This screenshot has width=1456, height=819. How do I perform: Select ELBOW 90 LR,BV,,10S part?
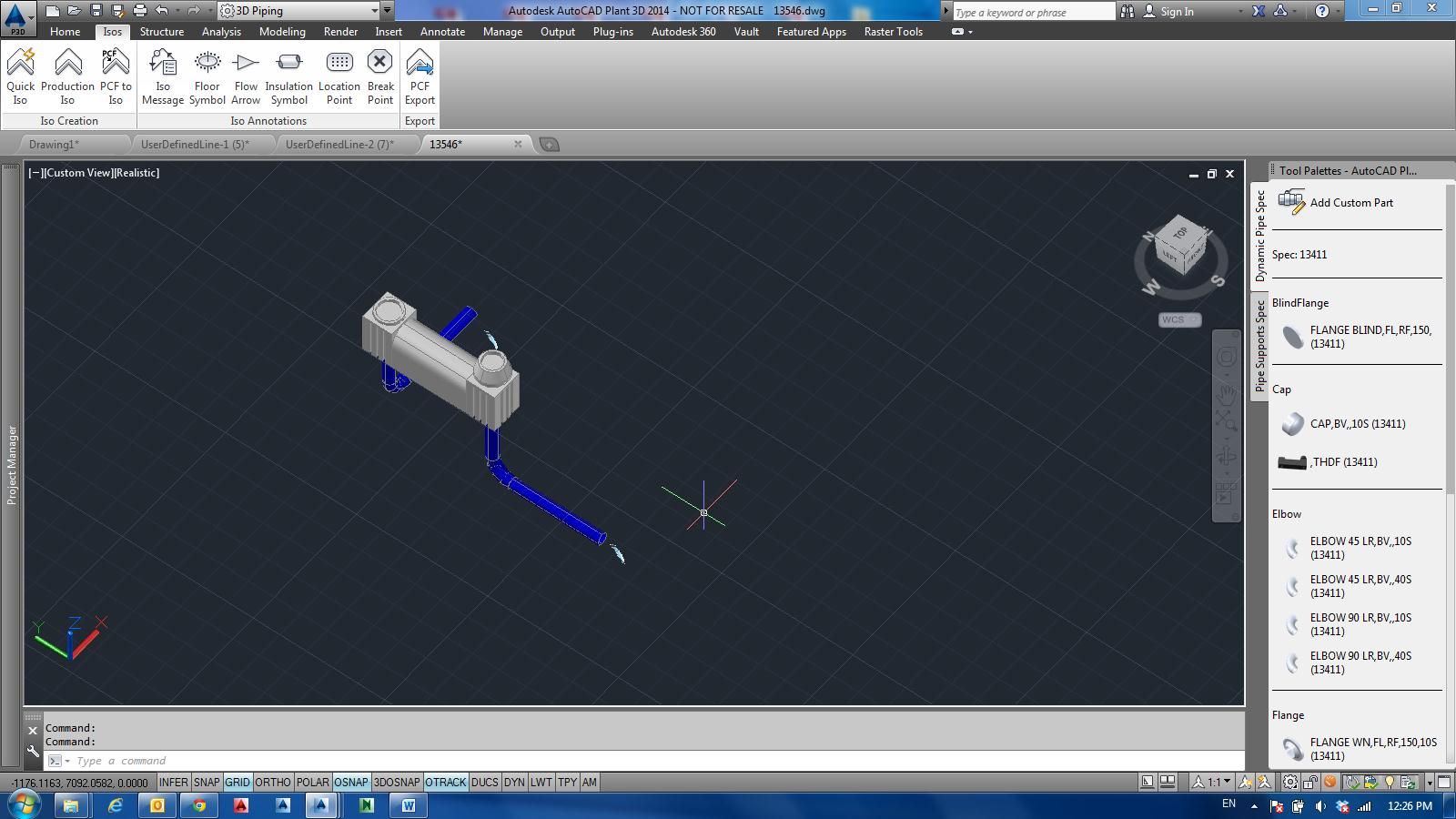1360,624
